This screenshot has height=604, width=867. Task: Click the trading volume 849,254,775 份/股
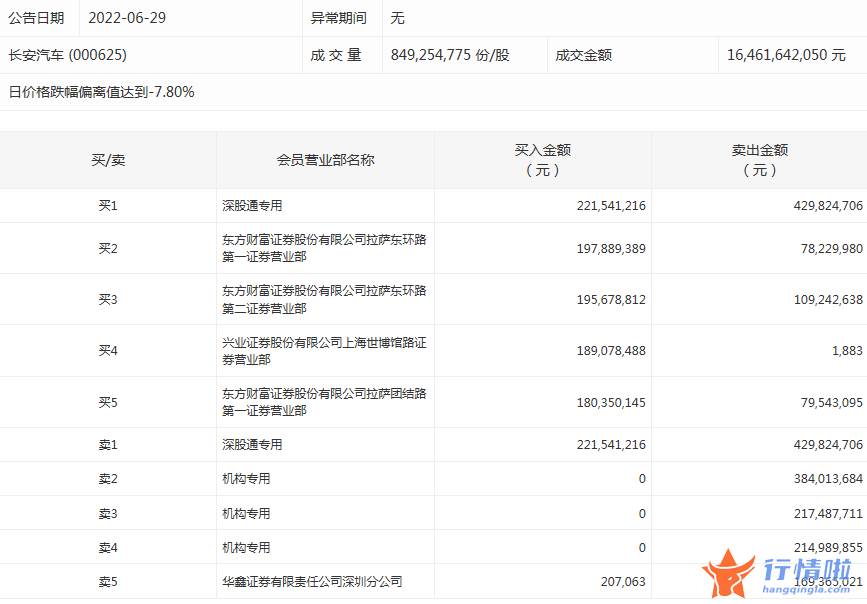tap(450, 55)
